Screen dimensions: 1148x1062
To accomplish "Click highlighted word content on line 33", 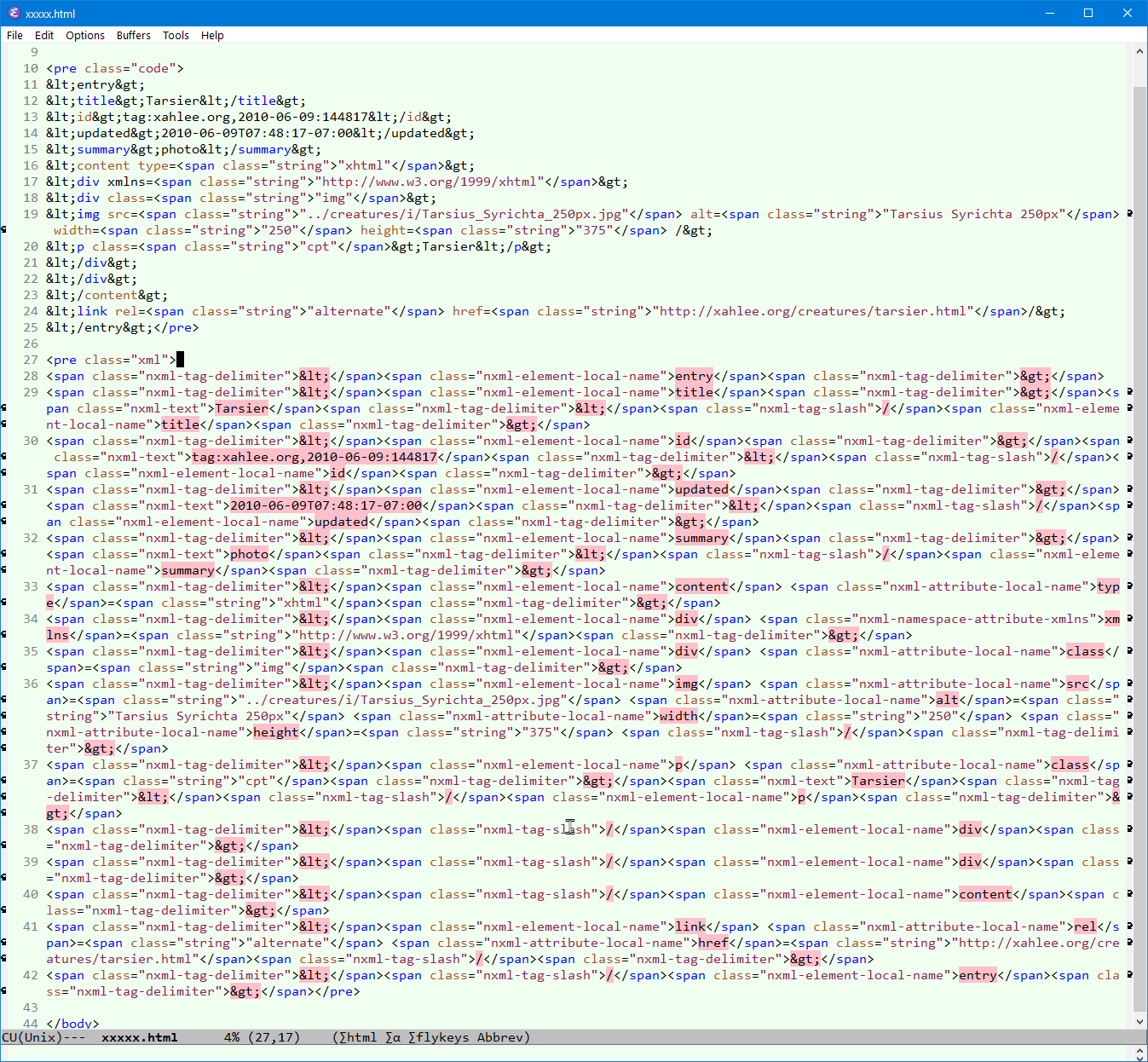I will pyautogui.click(x=701, y=586).
